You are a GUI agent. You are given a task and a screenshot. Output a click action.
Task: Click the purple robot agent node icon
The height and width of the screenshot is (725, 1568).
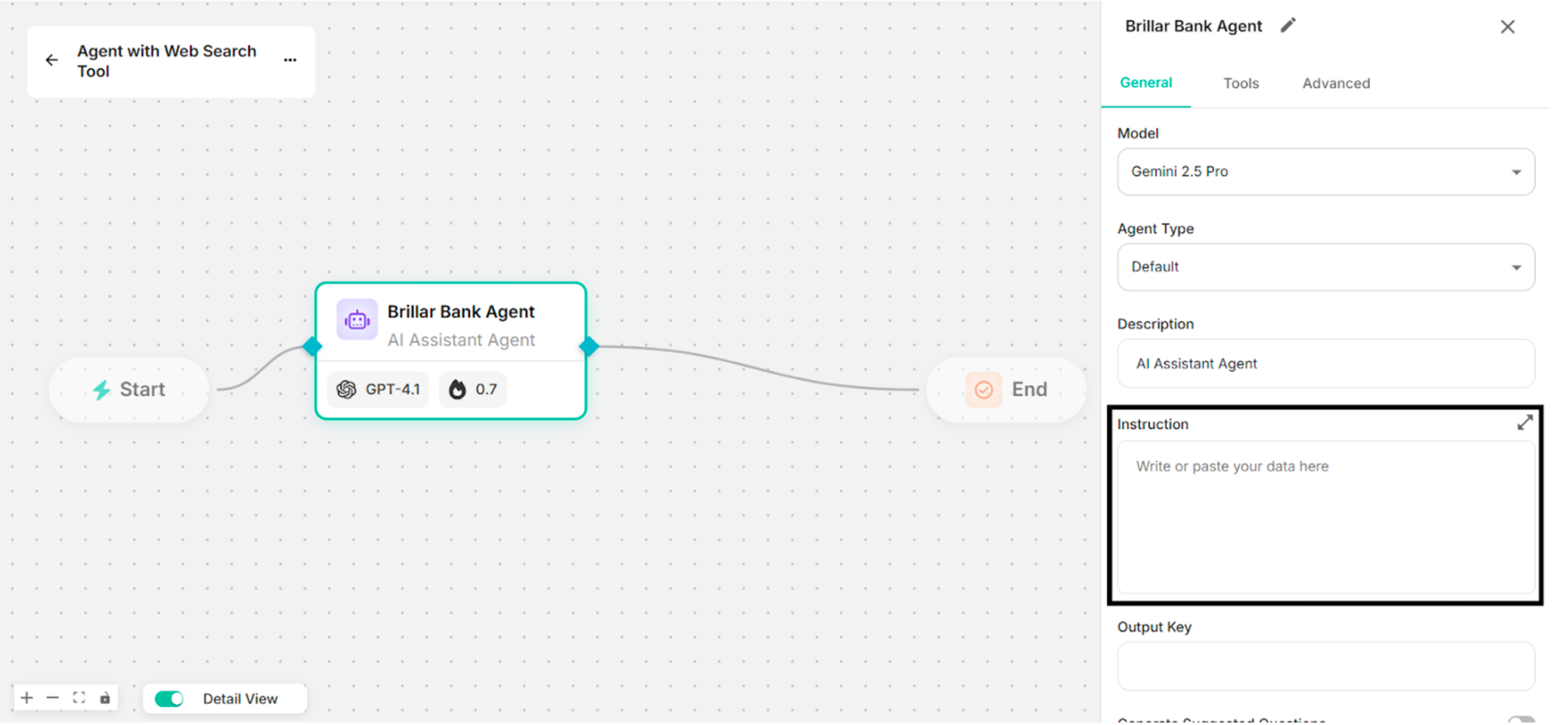click(357, 319)
